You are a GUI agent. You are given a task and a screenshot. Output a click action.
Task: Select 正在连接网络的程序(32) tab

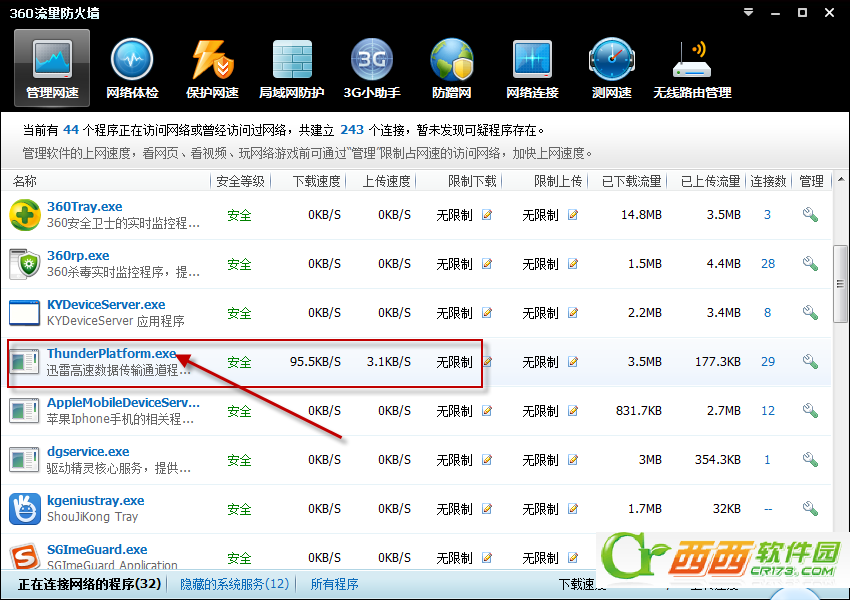point(90,584)
